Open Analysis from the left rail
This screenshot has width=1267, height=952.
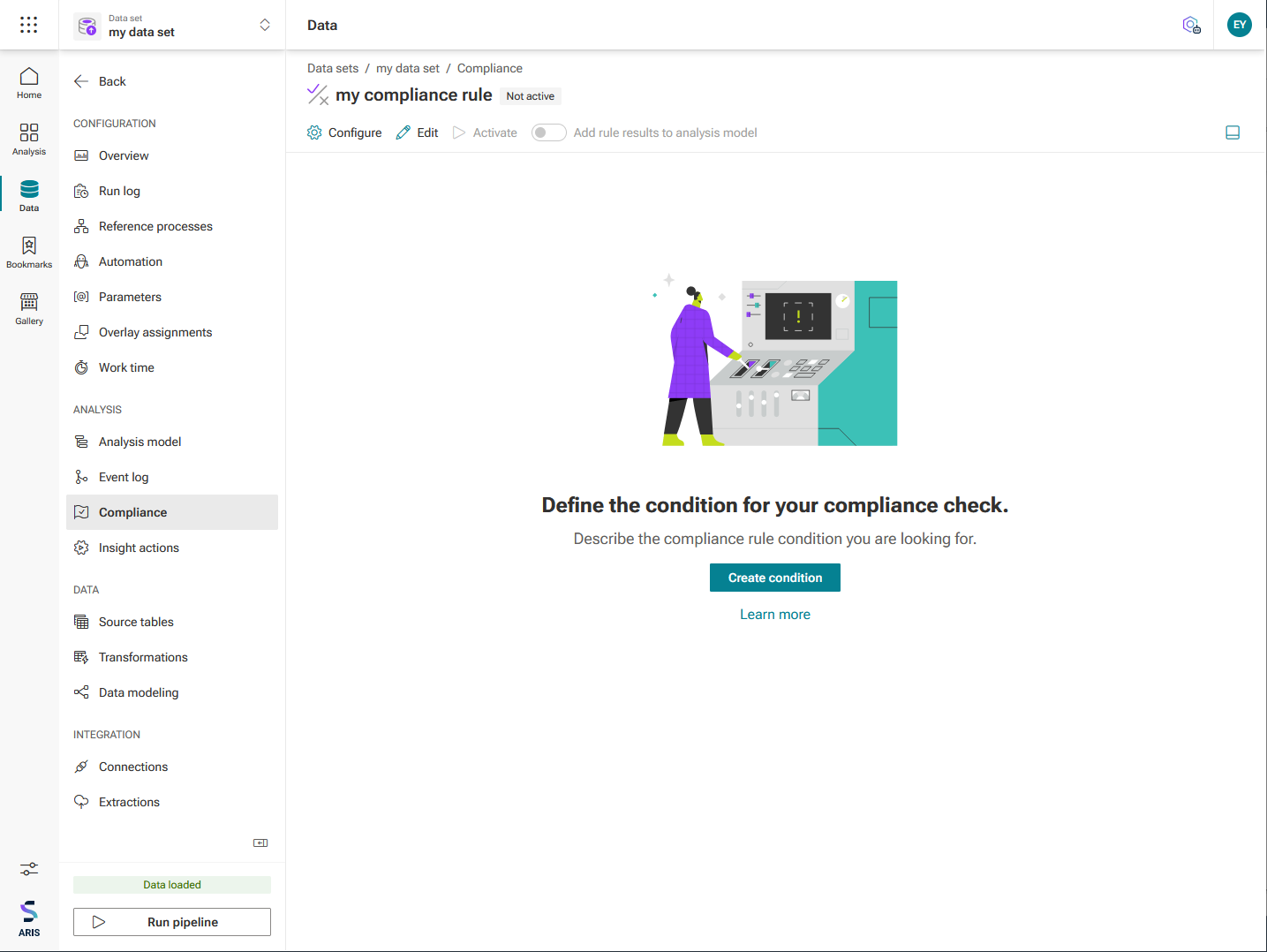pos(29,140)
